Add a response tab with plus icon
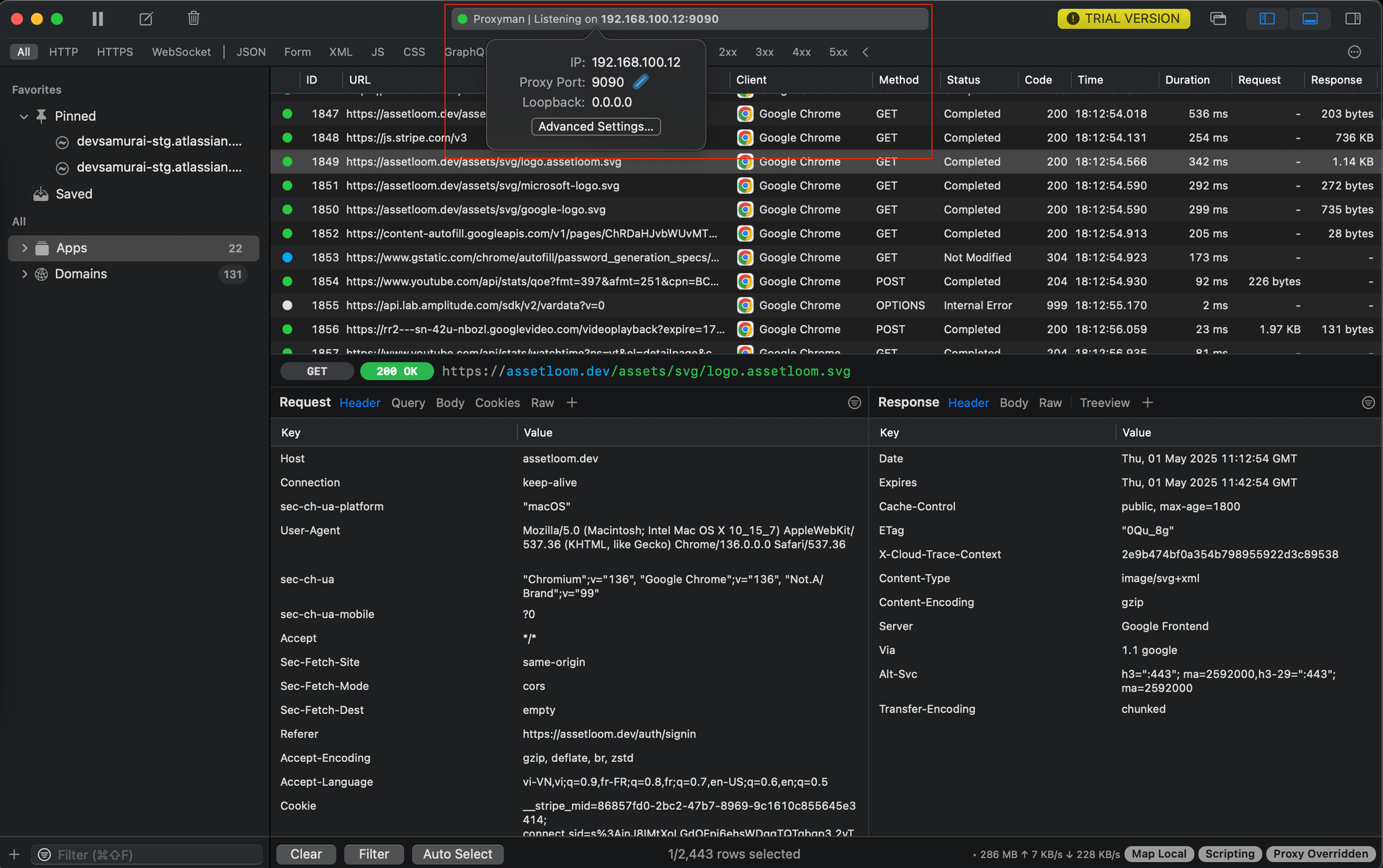The width and height of the screenshot is (1383, 868). point(1147,403)
